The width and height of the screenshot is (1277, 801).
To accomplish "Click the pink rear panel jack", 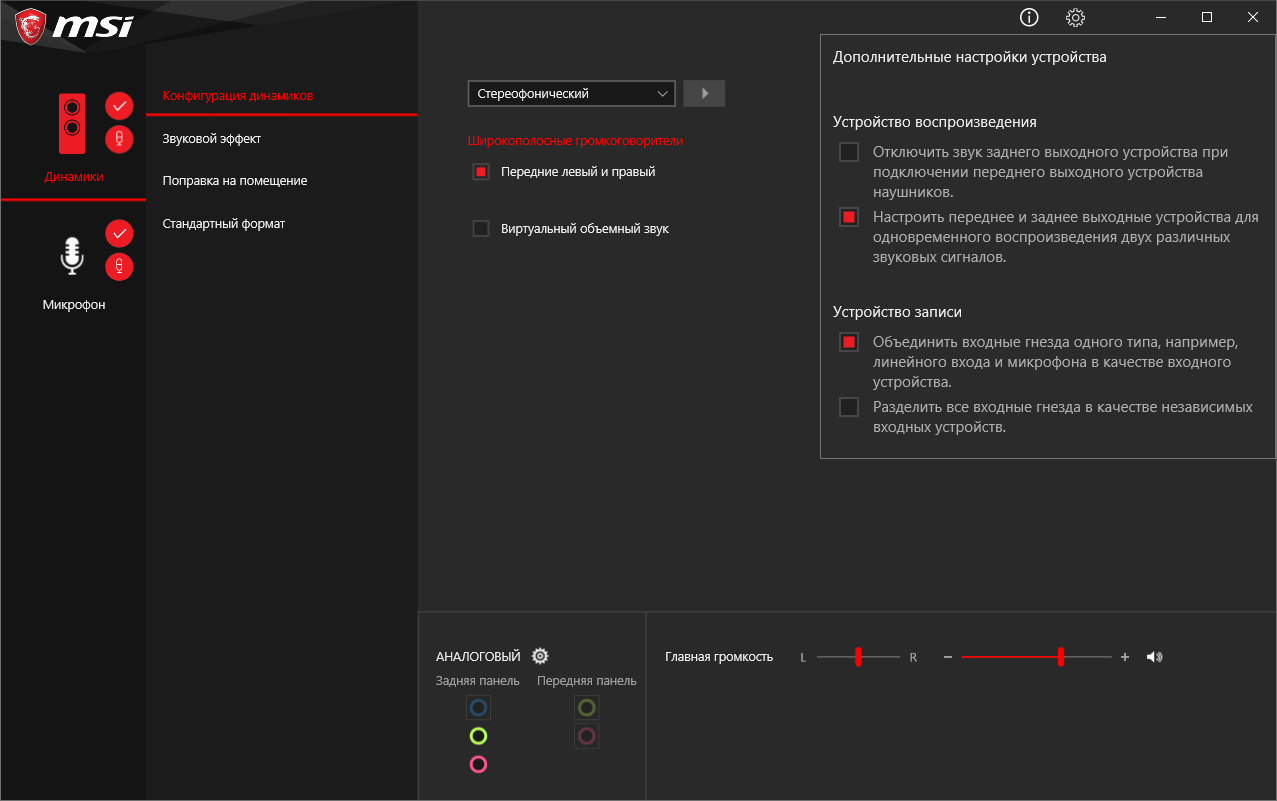I will coord(478,765).
